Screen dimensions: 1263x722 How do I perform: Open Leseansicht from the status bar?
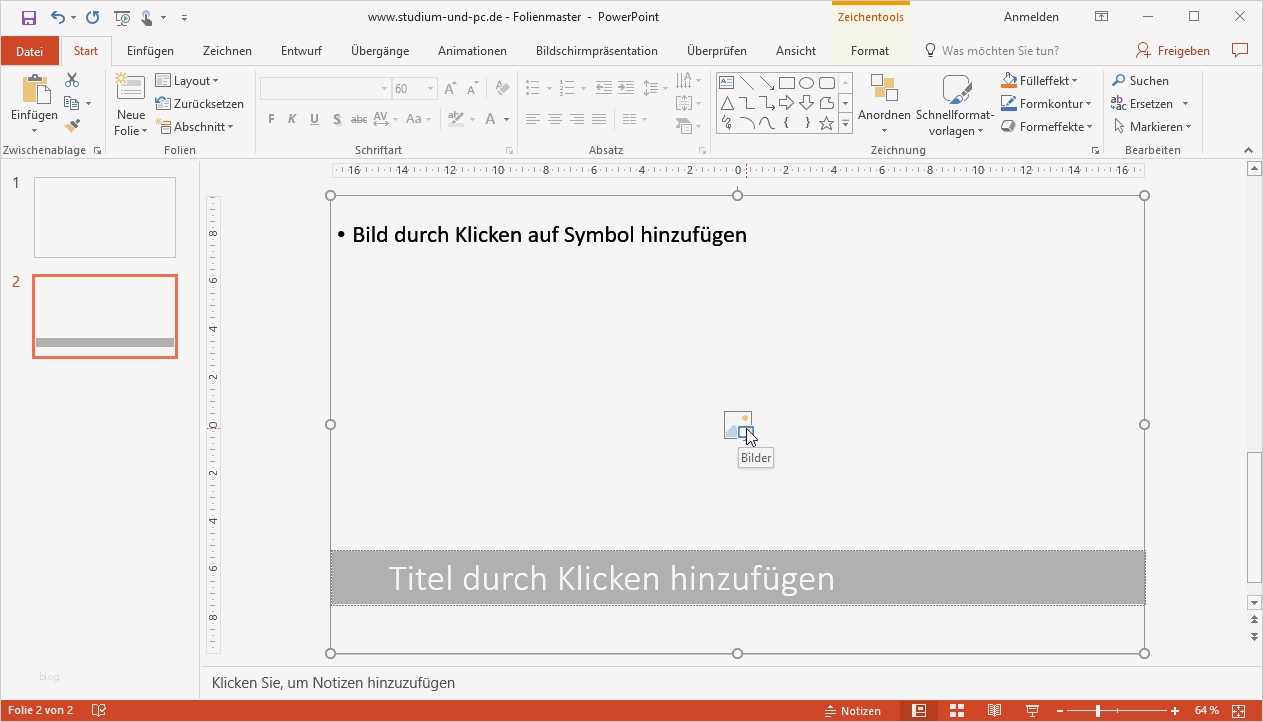[x=993, y=710]
